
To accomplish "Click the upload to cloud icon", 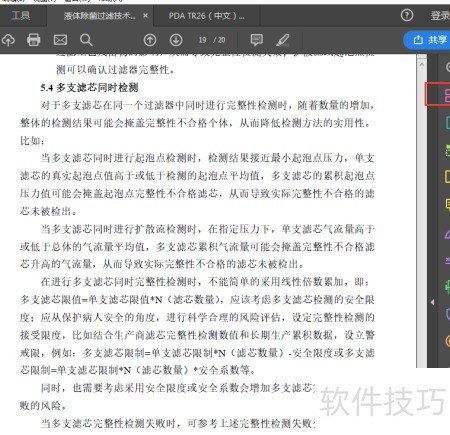I will tap(9, 40).
